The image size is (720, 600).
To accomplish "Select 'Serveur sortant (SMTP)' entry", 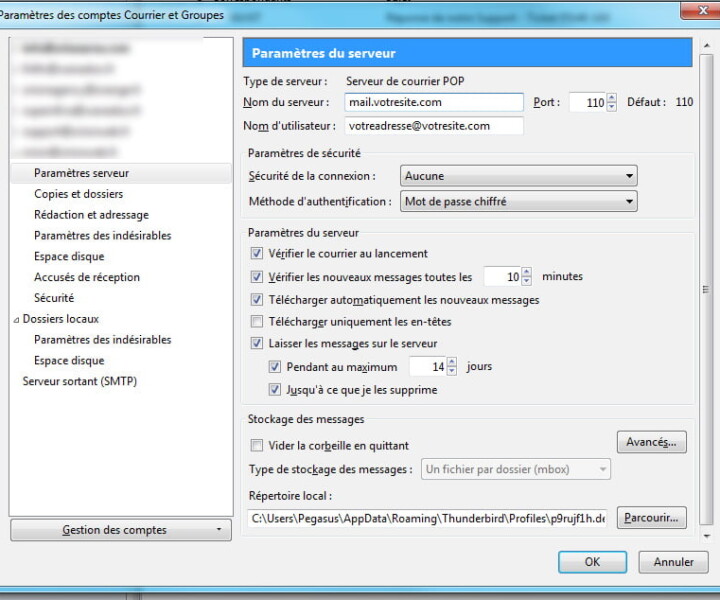I will coord(80,381).
